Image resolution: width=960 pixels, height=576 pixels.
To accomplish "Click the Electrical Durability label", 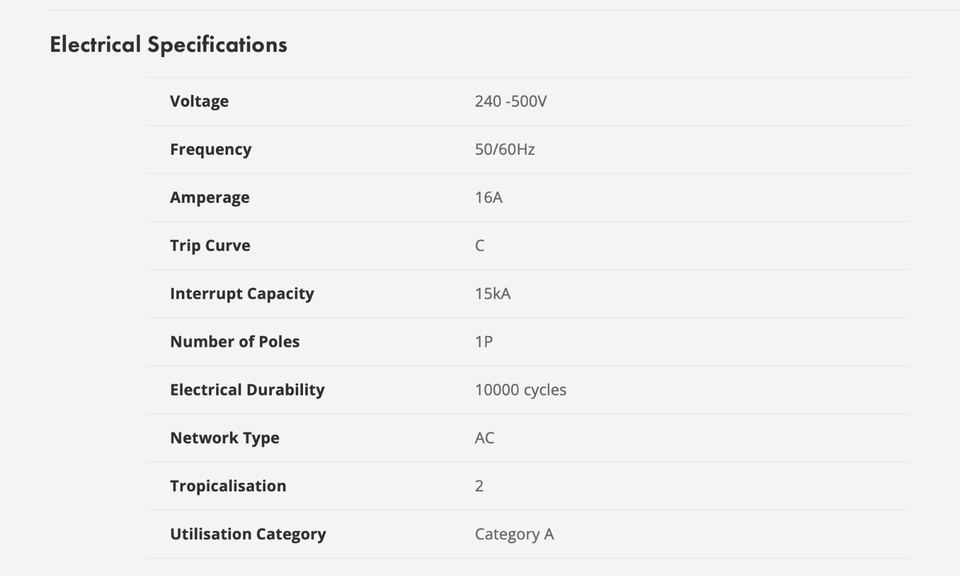I will pos(247,389).
